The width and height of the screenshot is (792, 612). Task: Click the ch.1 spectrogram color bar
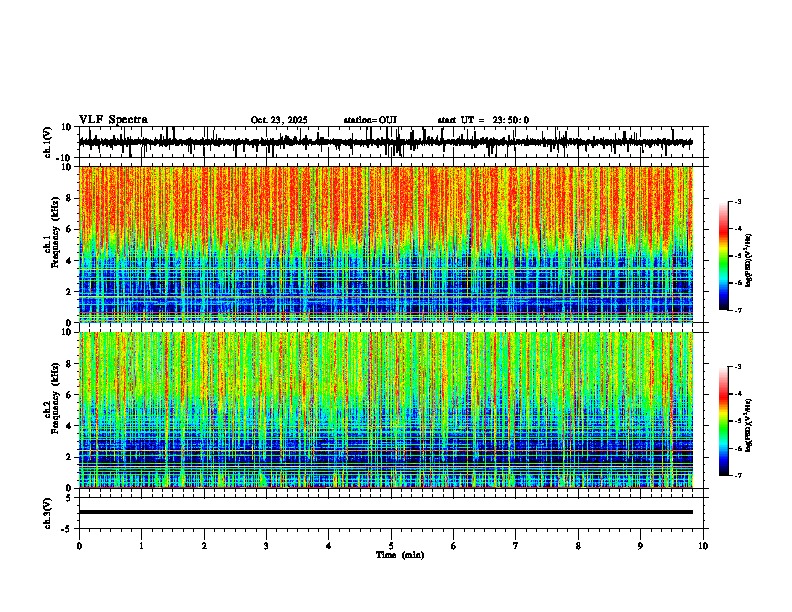(724, 256)
